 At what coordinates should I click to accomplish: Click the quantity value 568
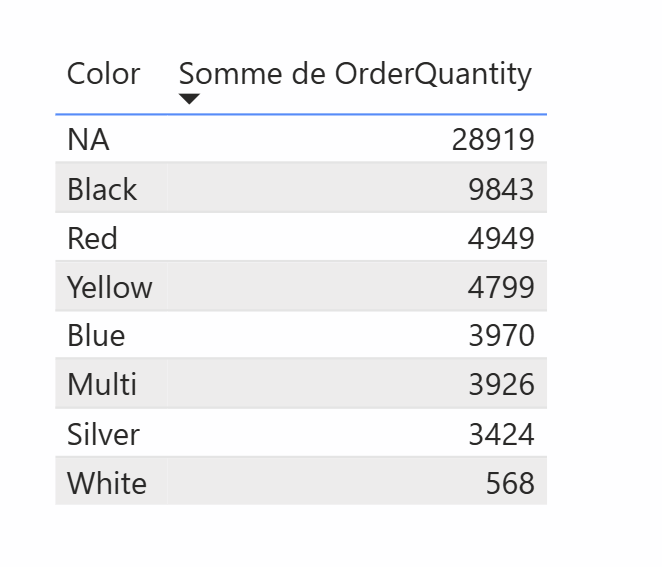click(x=510, y=483)
